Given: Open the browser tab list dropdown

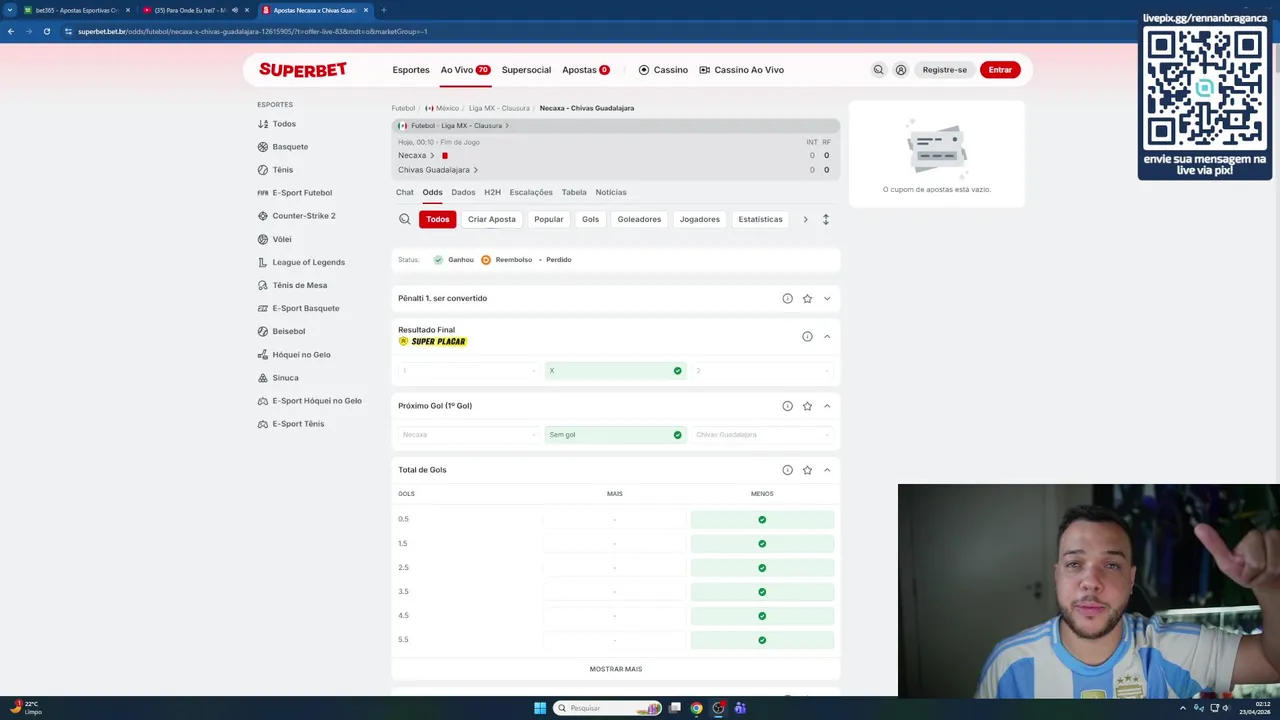Looking at the screenshot, I should pos(10,10).
